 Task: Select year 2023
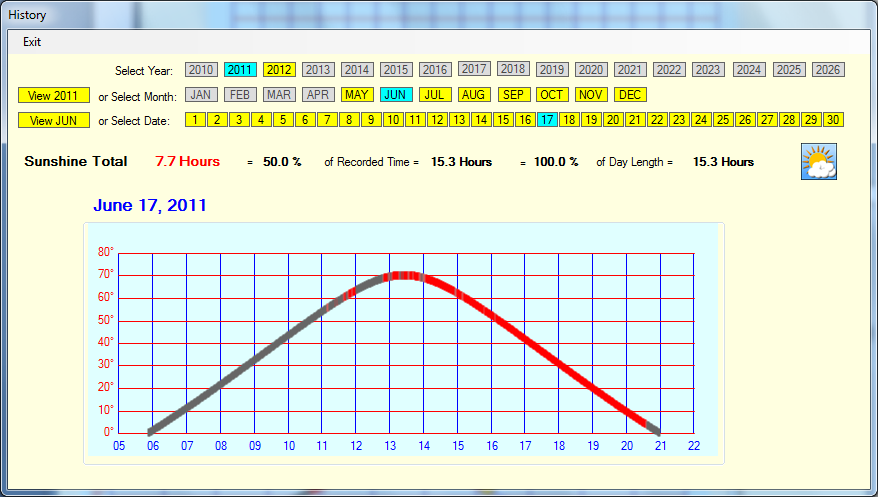point(708,69)
